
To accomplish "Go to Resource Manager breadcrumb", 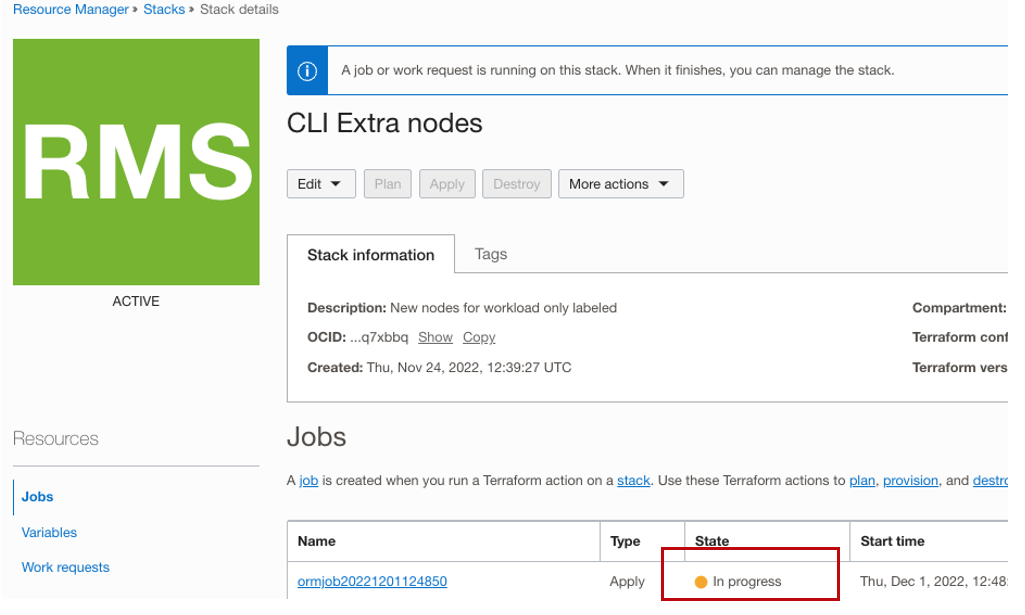I will pyautogui.click(x=71, y=10).
